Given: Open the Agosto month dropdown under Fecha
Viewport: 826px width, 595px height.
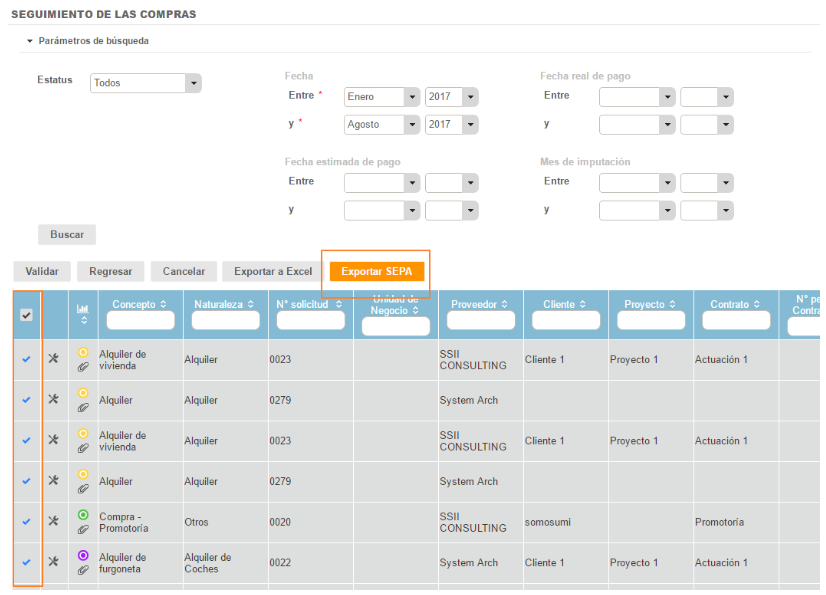Looking at the screenshot, I should tap(382, 125).
